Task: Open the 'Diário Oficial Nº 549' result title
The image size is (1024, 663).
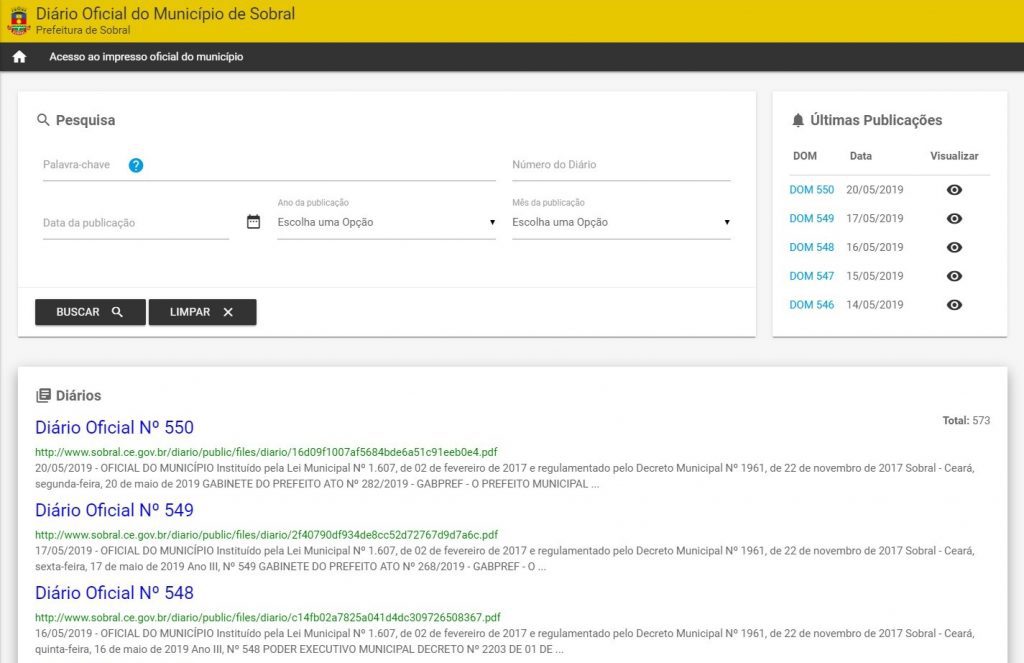Action: point(114,510)
